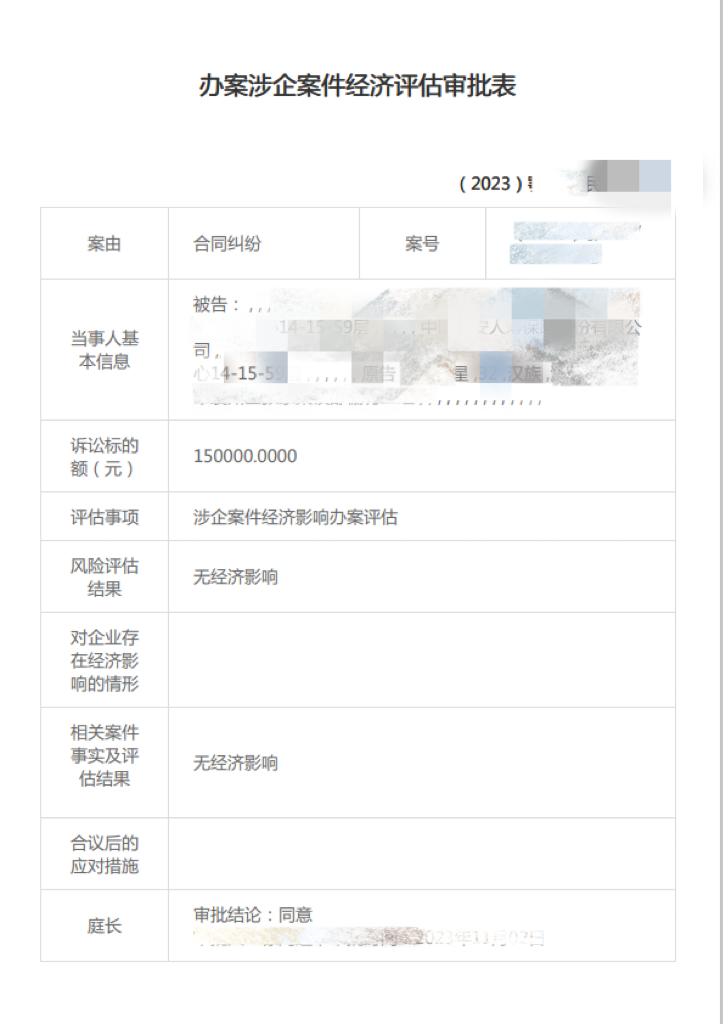Click the 庭长 label cell

104,925
